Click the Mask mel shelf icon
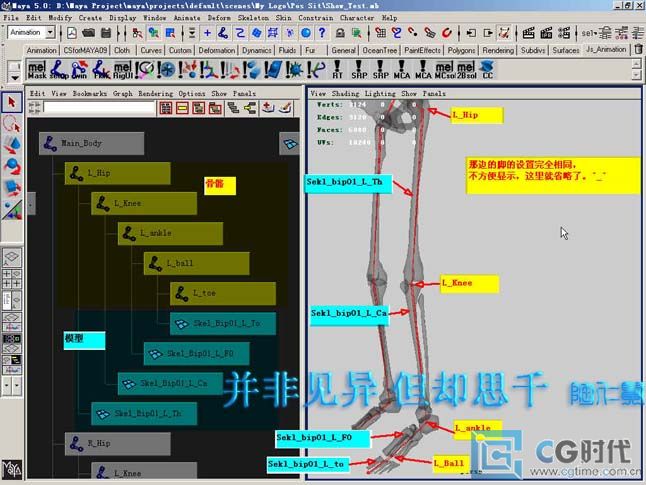Image resolution: width=646 pixels, height=485 pixels. (37, 70)
